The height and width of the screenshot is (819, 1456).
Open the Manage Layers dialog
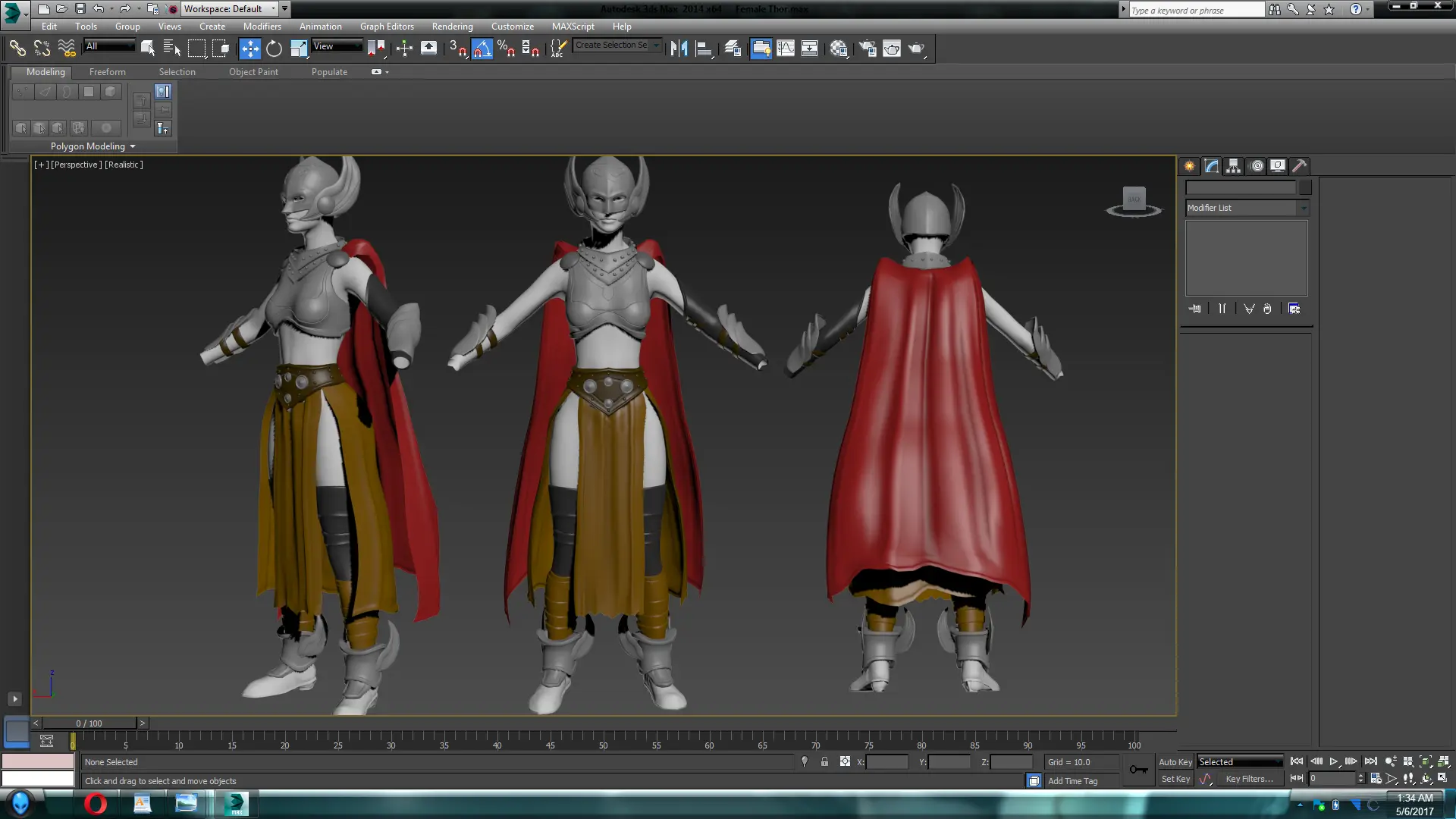coord(733,49)
